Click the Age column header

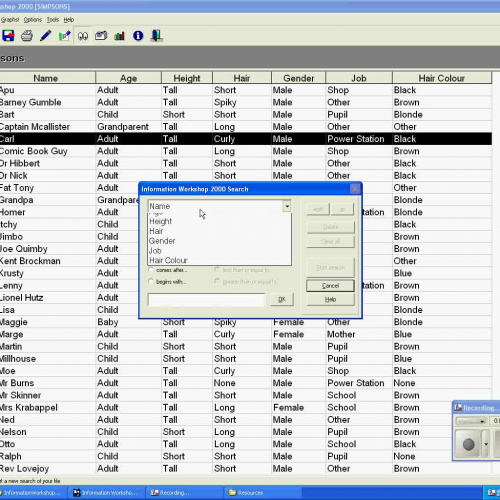tap(128, 78)
